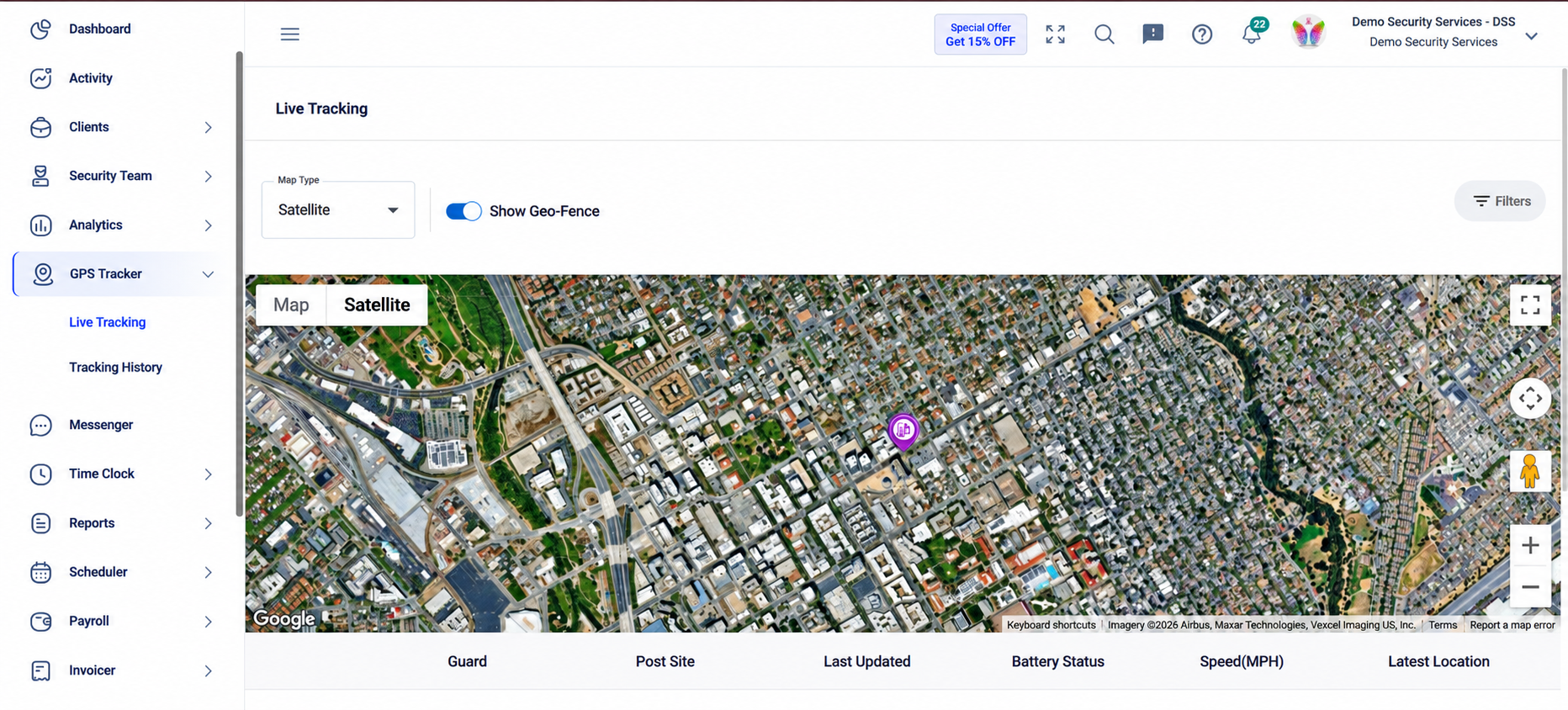This screenshot has height=710, width=1568.
Task: Click the butterfly profile avatar
Action: click(x=1308, y=32)
